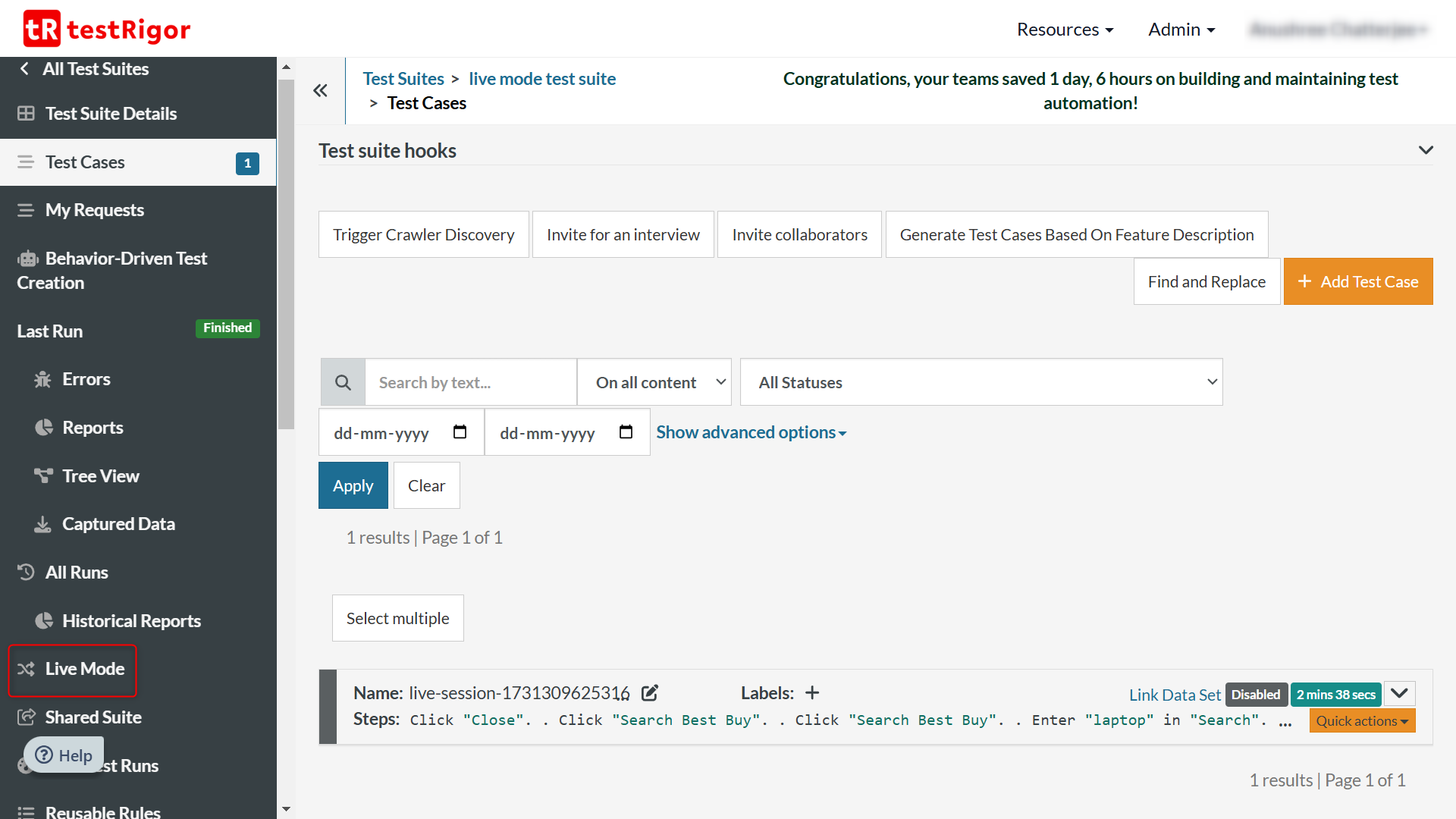Click the Link Data Set link
1456x819 pixels.
1174,695
